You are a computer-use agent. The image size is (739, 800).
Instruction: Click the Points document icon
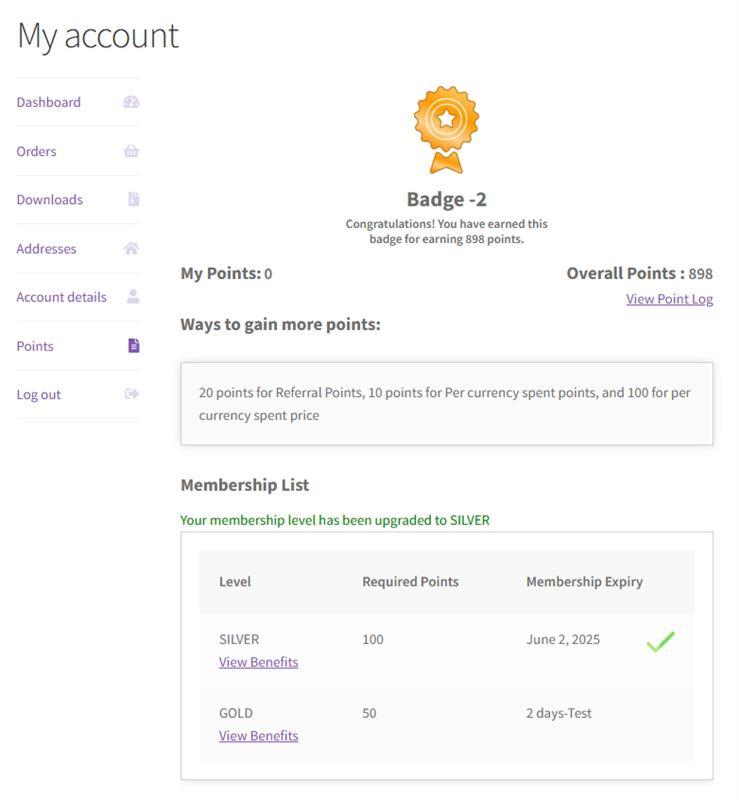[133, 346]
